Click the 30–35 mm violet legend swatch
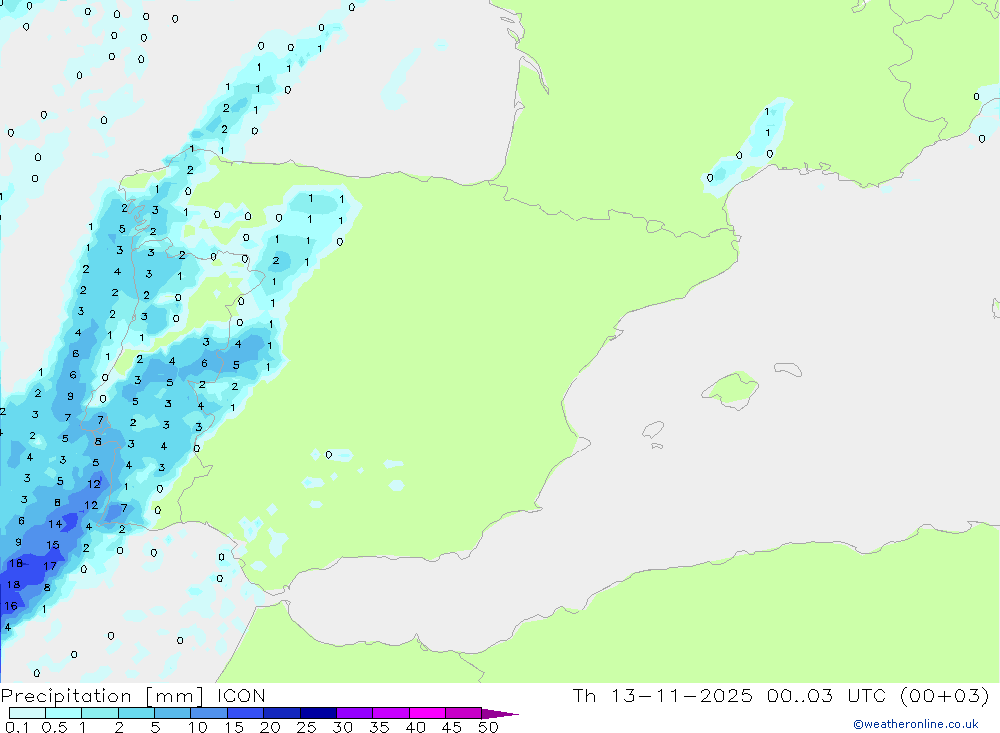Viewport: 1000px width, 733px height. tap(354, 713)
